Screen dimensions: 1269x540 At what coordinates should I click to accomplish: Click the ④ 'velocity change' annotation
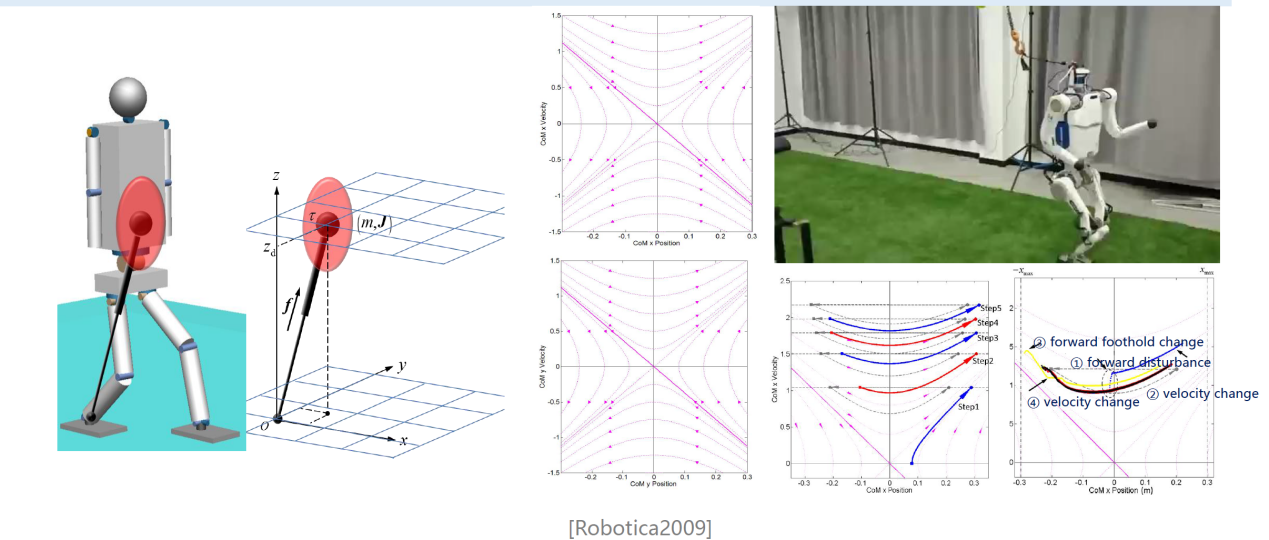pyautogui.click(x=1083, y=402)
